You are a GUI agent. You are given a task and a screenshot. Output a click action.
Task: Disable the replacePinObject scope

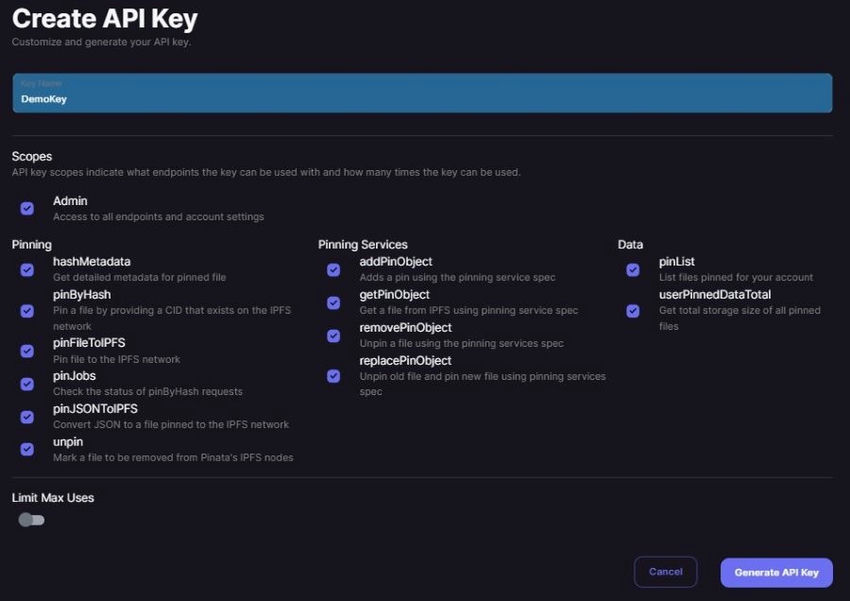333,376
